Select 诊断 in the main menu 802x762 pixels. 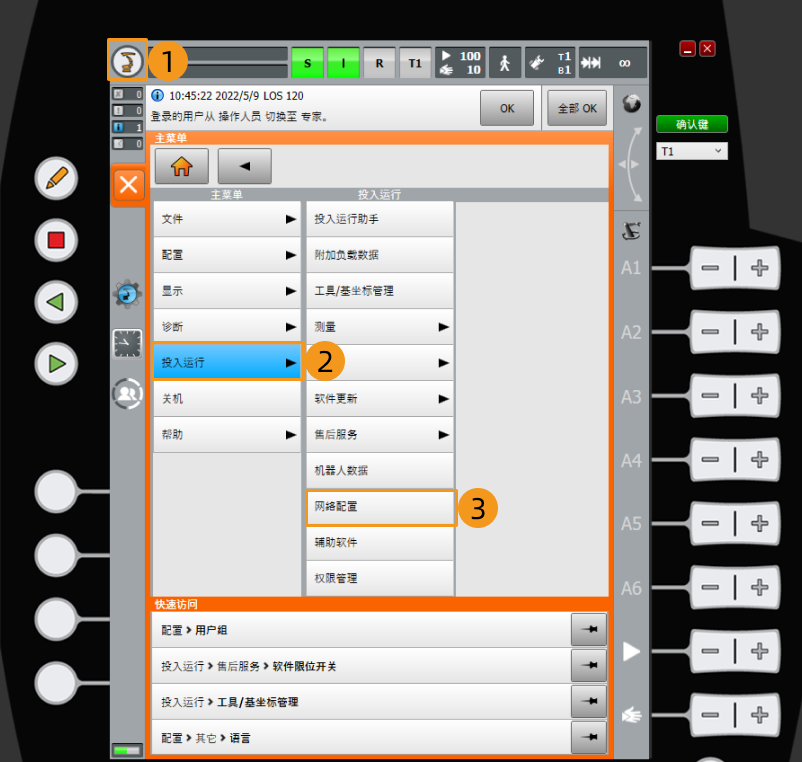click(225, 327)
